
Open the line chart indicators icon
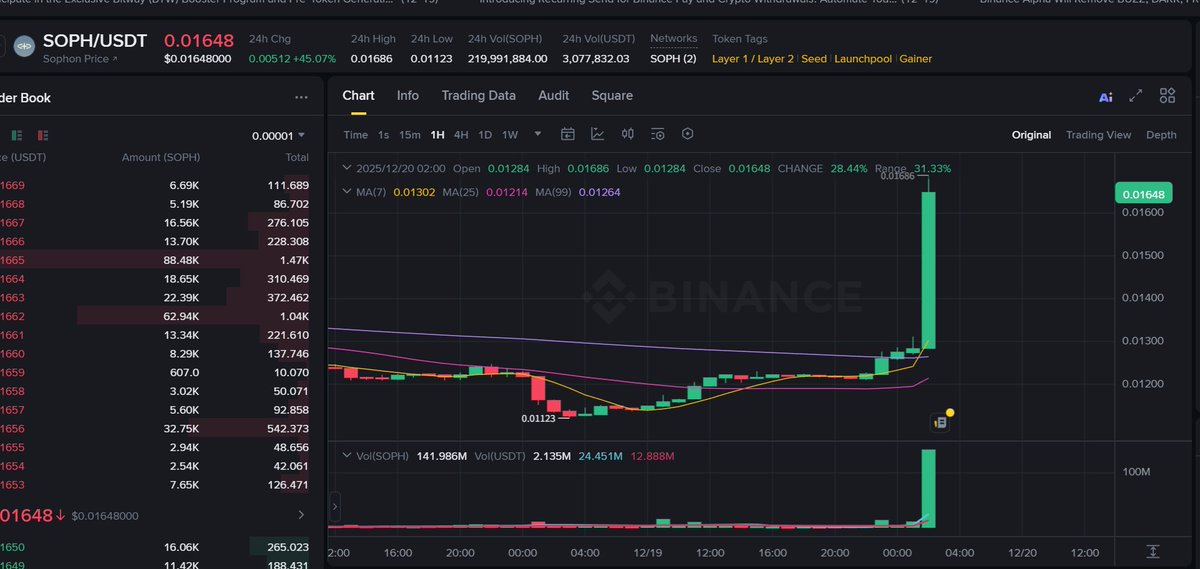click(598, 134)
